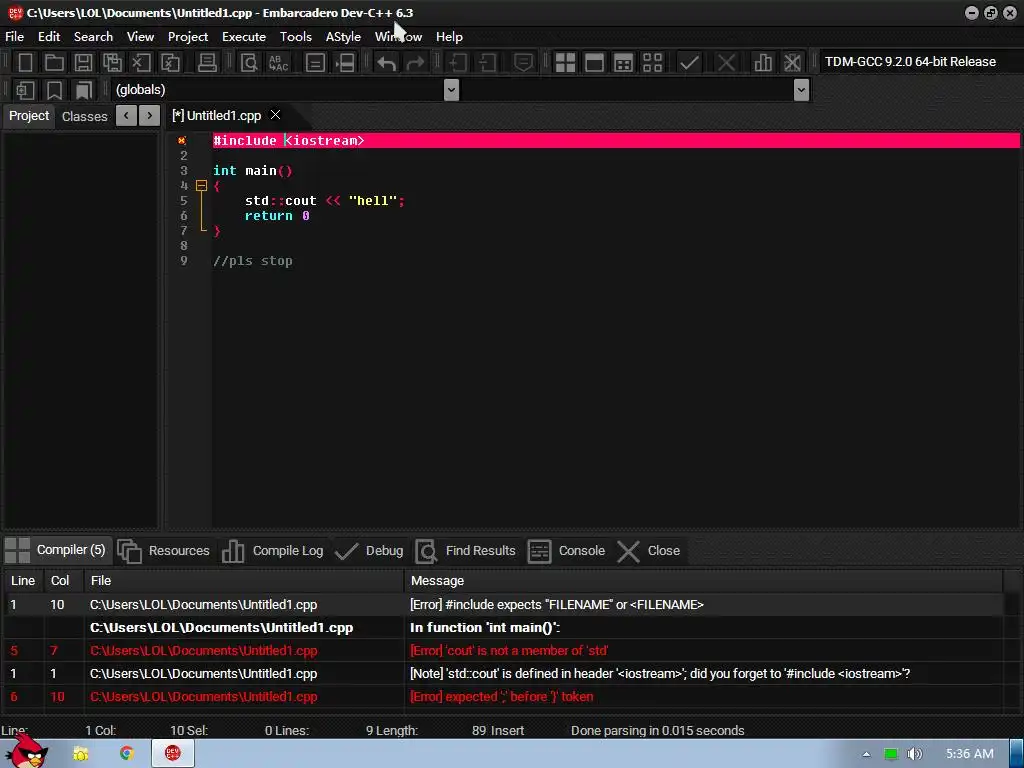Click the Redo arrow icon
Viewport: 1024px width, 768px height.
[x=415, y=63]
